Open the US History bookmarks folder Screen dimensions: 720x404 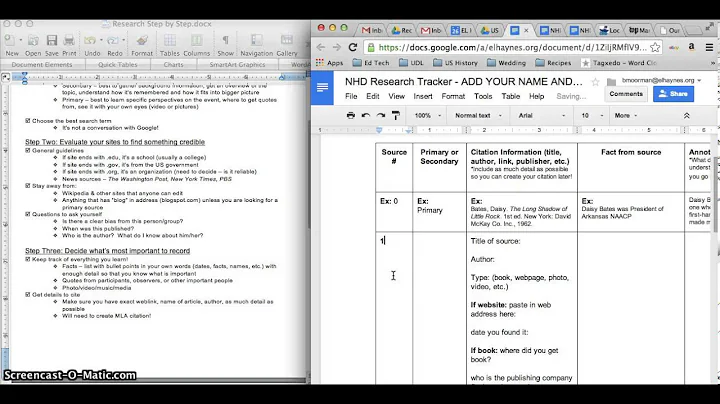[456, 63]
